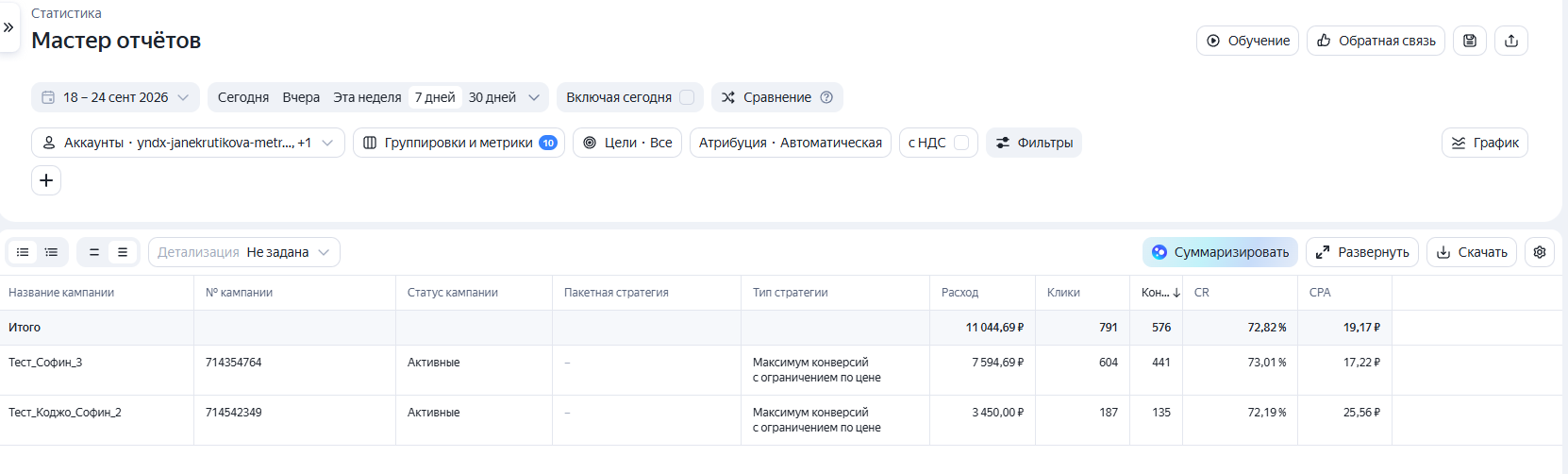Click the save report floppy-disk icon
1568x474 pixels.
[x=1470, y=41]
